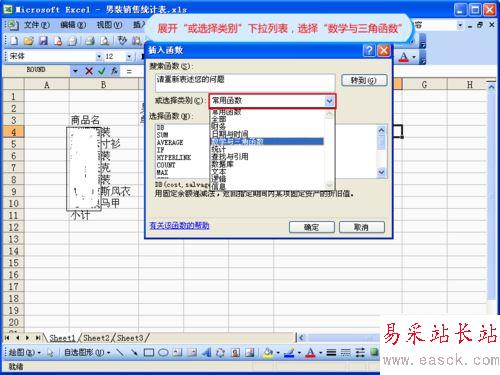Click the Open folder toolbar icon

pos(29,41)
